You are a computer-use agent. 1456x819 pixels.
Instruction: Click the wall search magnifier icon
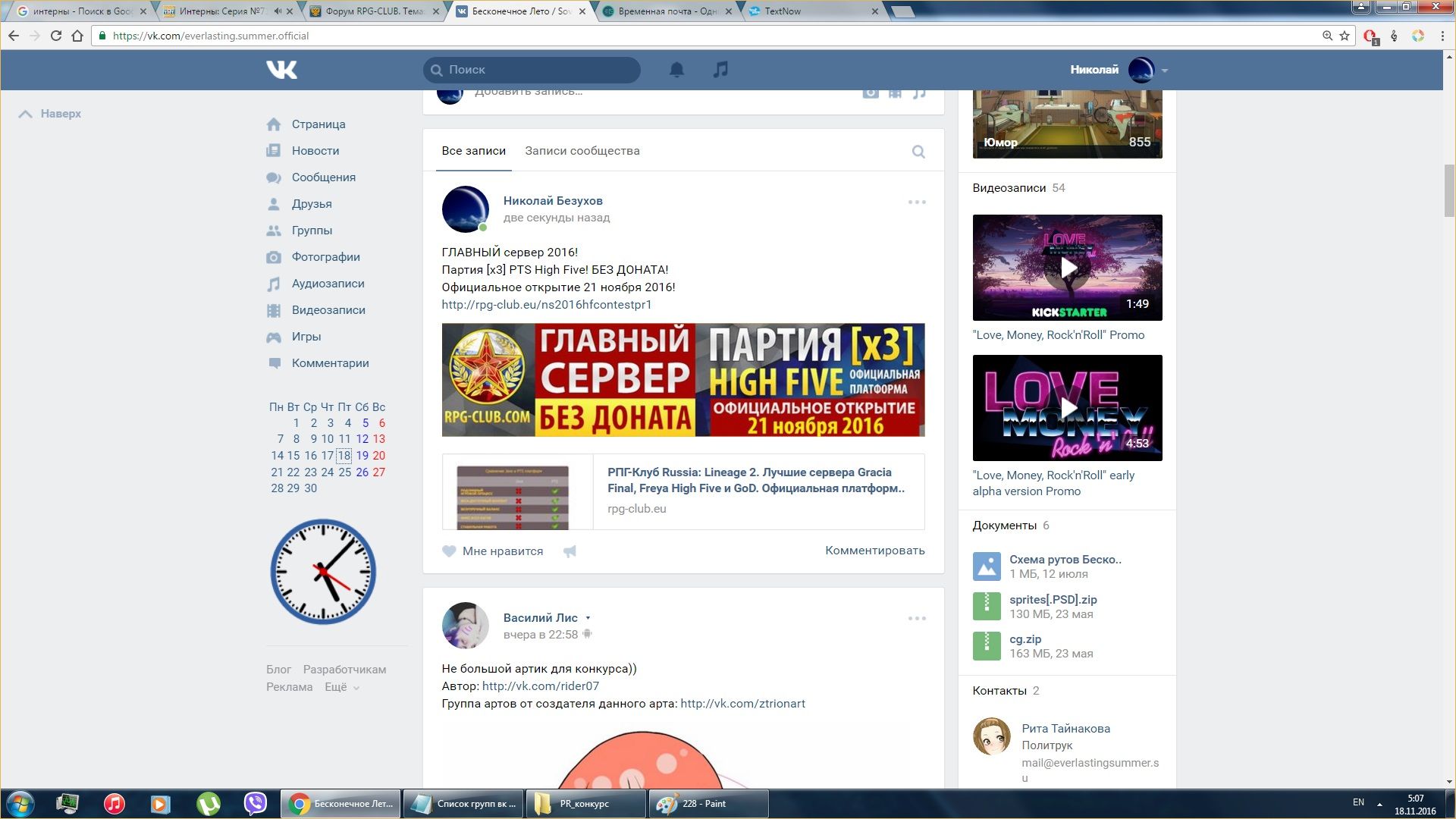[918, 152]
